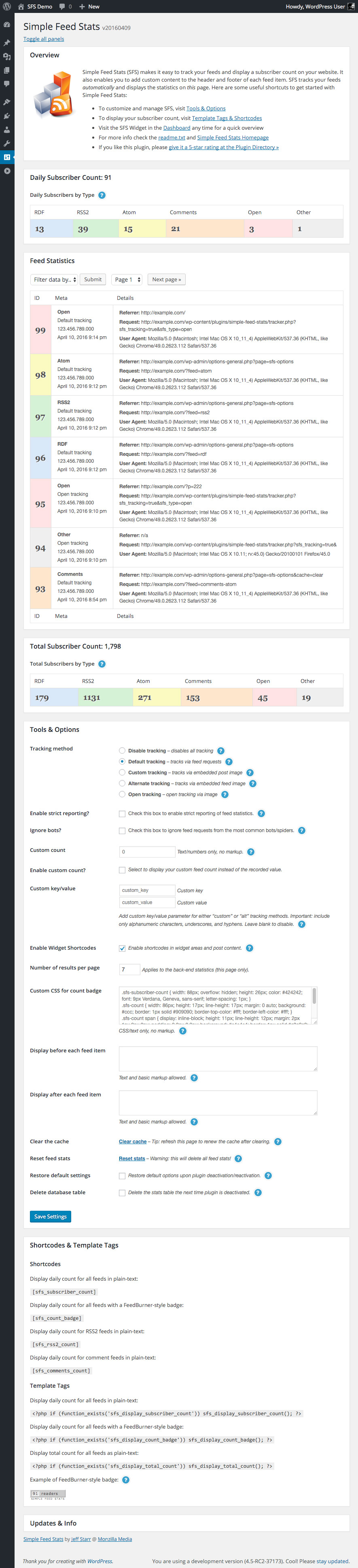Click the user avatar in admin bar
Viewport: 358px width, 1568px height.
point(351,7)
